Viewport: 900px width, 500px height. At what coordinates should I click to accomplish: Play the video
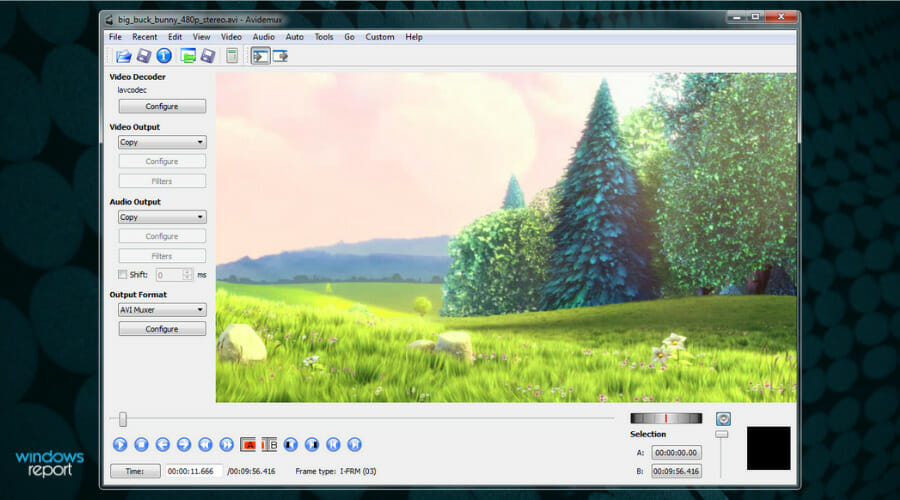[120, 444]
